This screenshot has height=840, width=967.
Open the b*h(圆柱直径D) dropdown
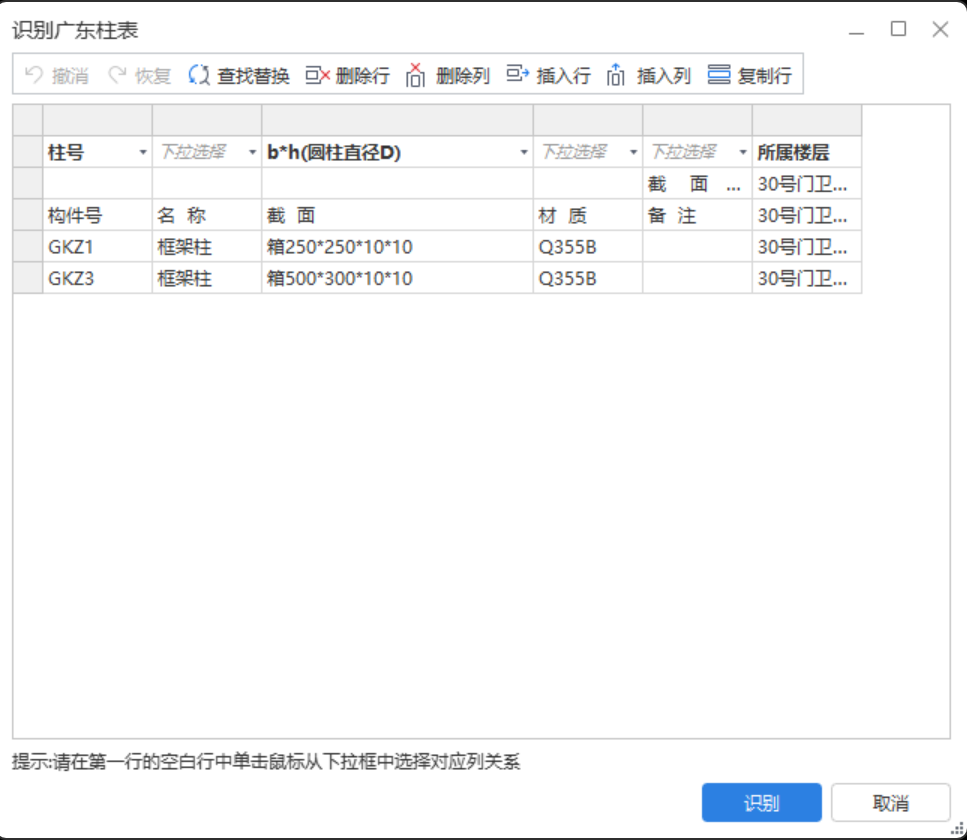524,152
